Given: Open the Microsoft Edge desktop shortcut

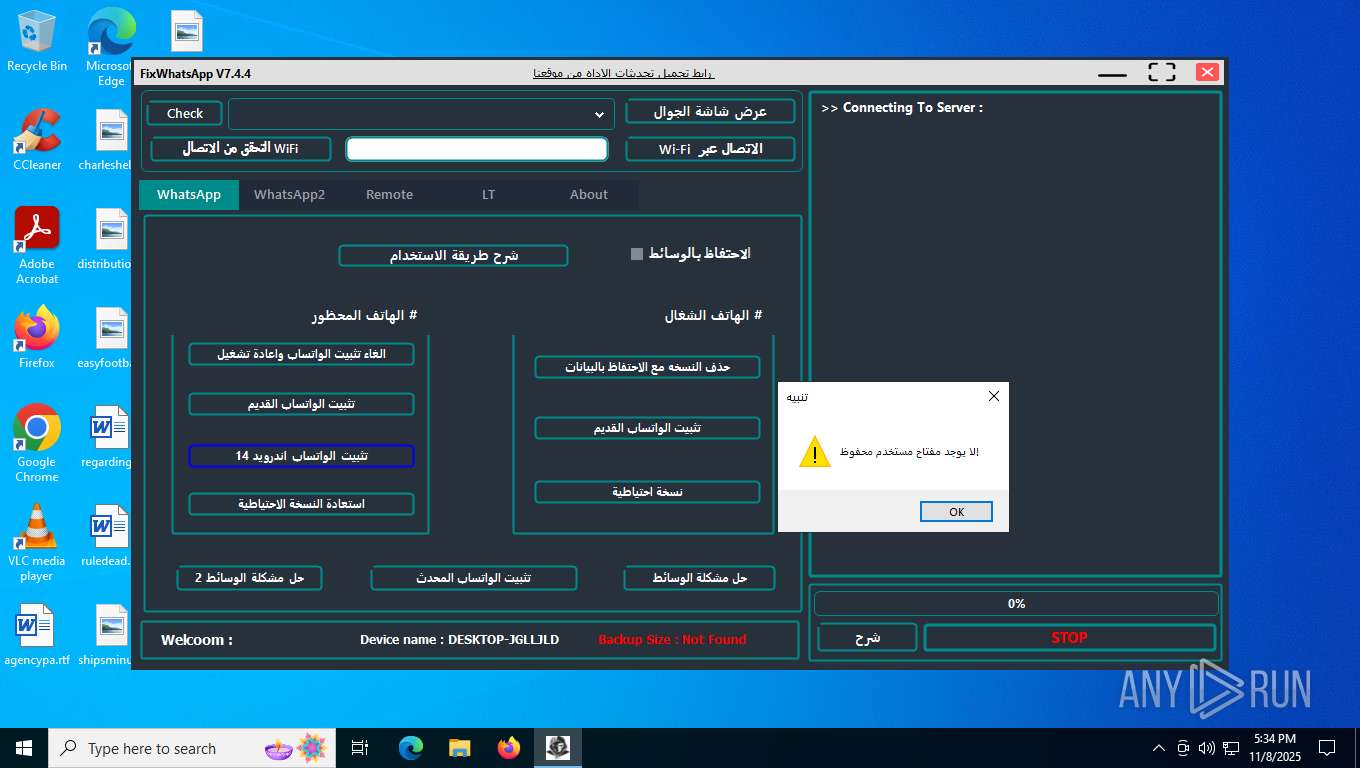Looking at the screenshot, I should point(110,47).
